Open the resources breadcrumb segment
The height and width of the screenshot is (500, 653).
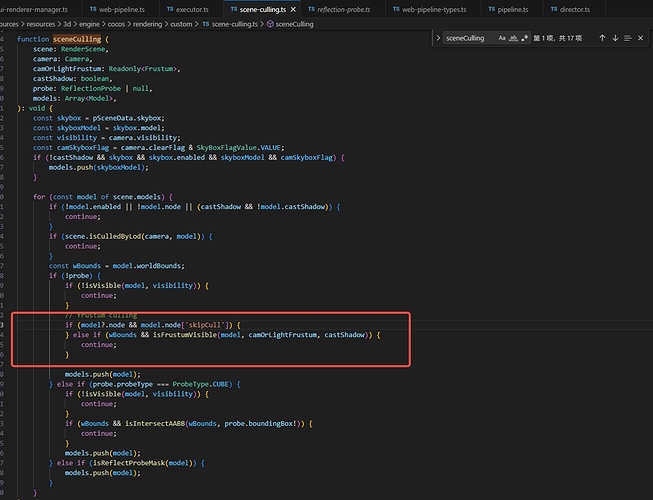point(41,24)
